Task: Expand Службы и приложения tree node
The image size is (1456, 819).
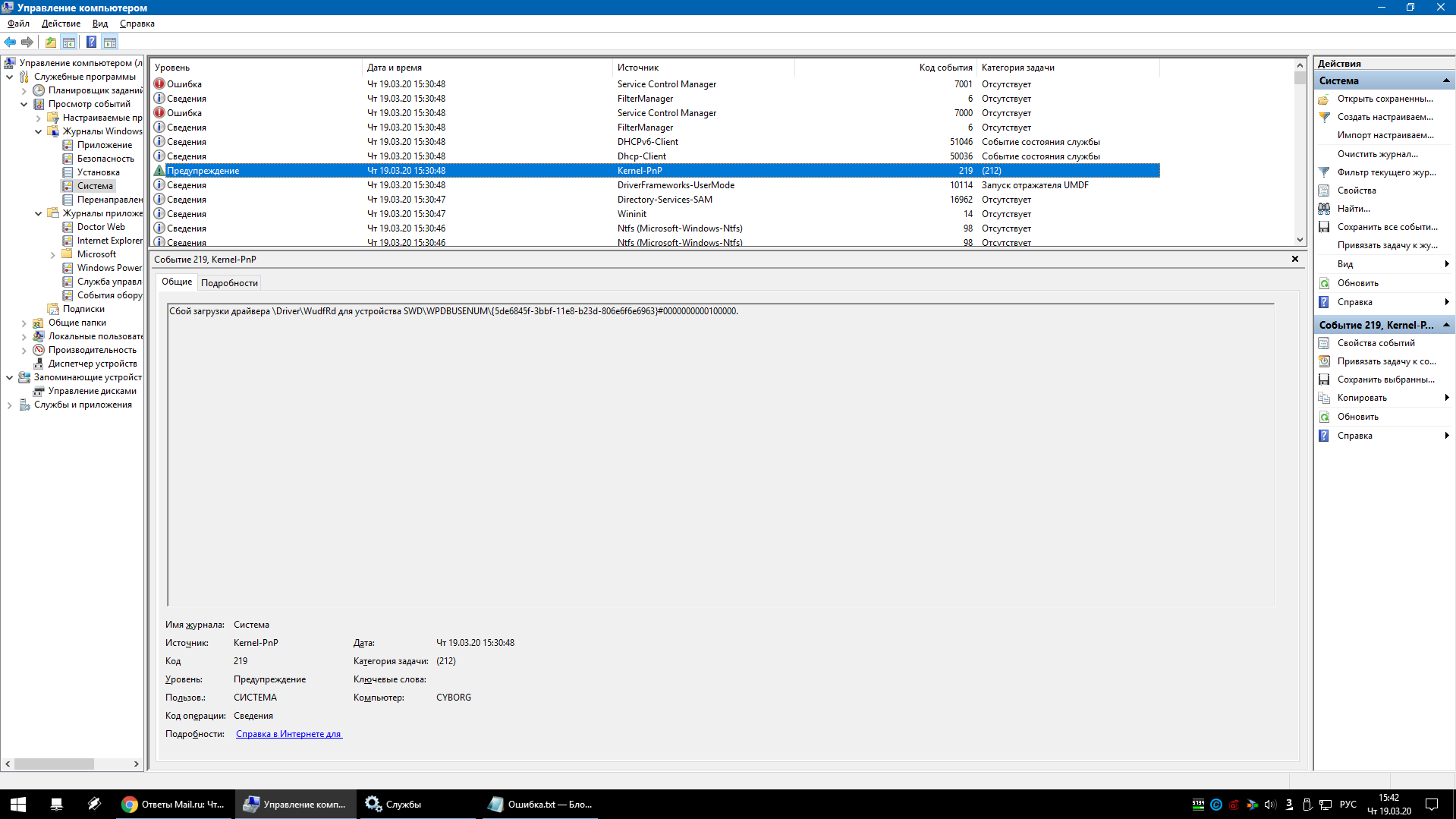Action: [x=9, y=405]
